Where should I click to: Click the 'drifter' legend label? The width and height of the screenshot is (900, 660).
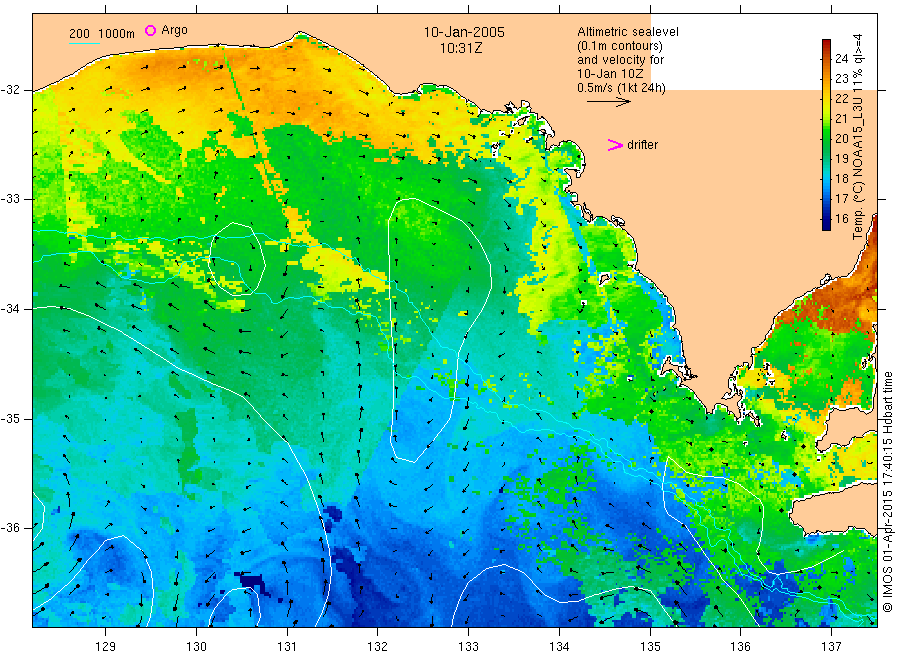tap(642, 145)
